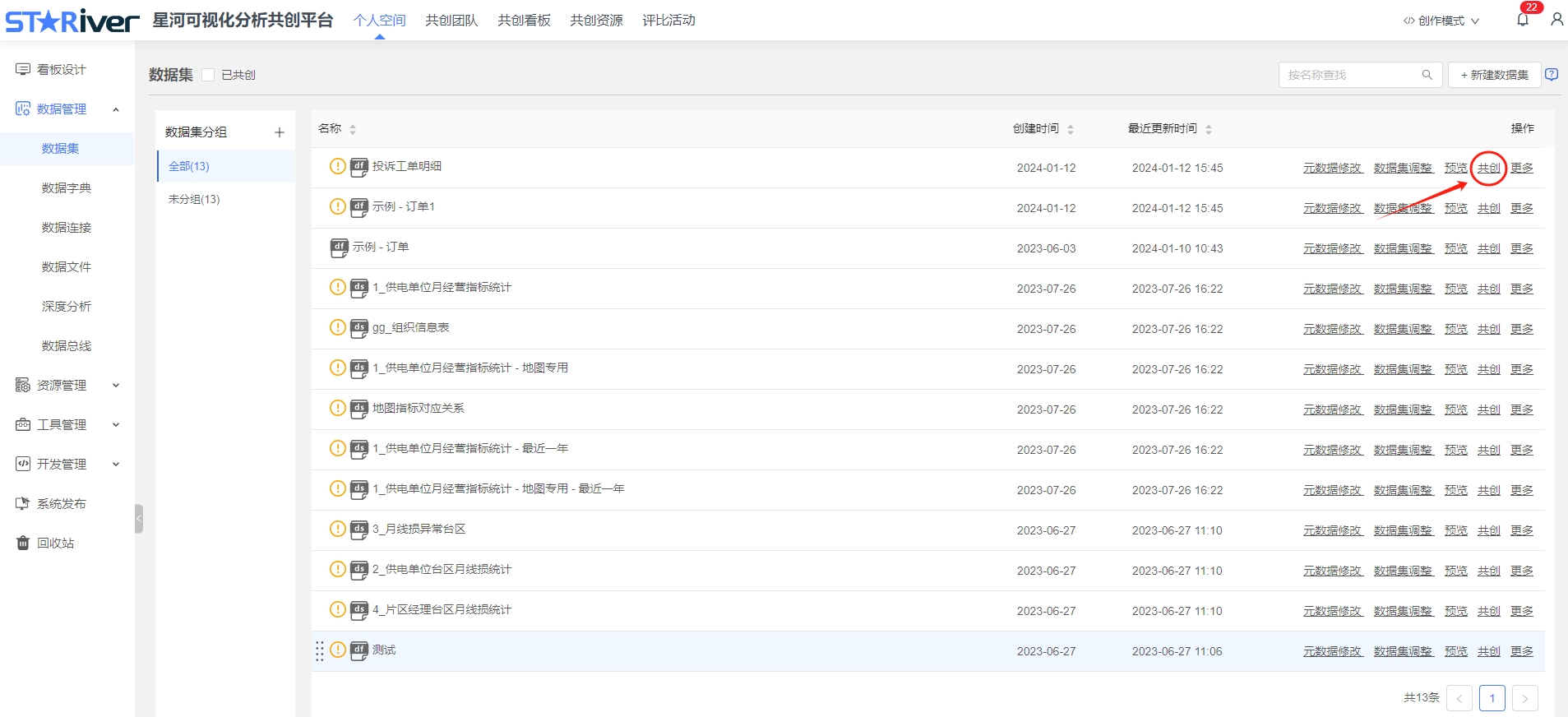The height and width of the screenshot is (717, 1568).
Task: Click the search magnifier icon
Action: (x=1427, y=75)
